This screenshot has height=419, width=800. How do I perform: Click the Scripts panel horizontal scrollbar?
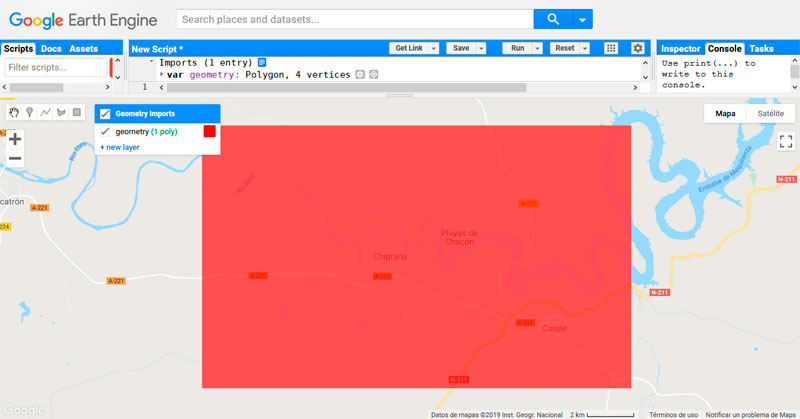click(36, 88)
